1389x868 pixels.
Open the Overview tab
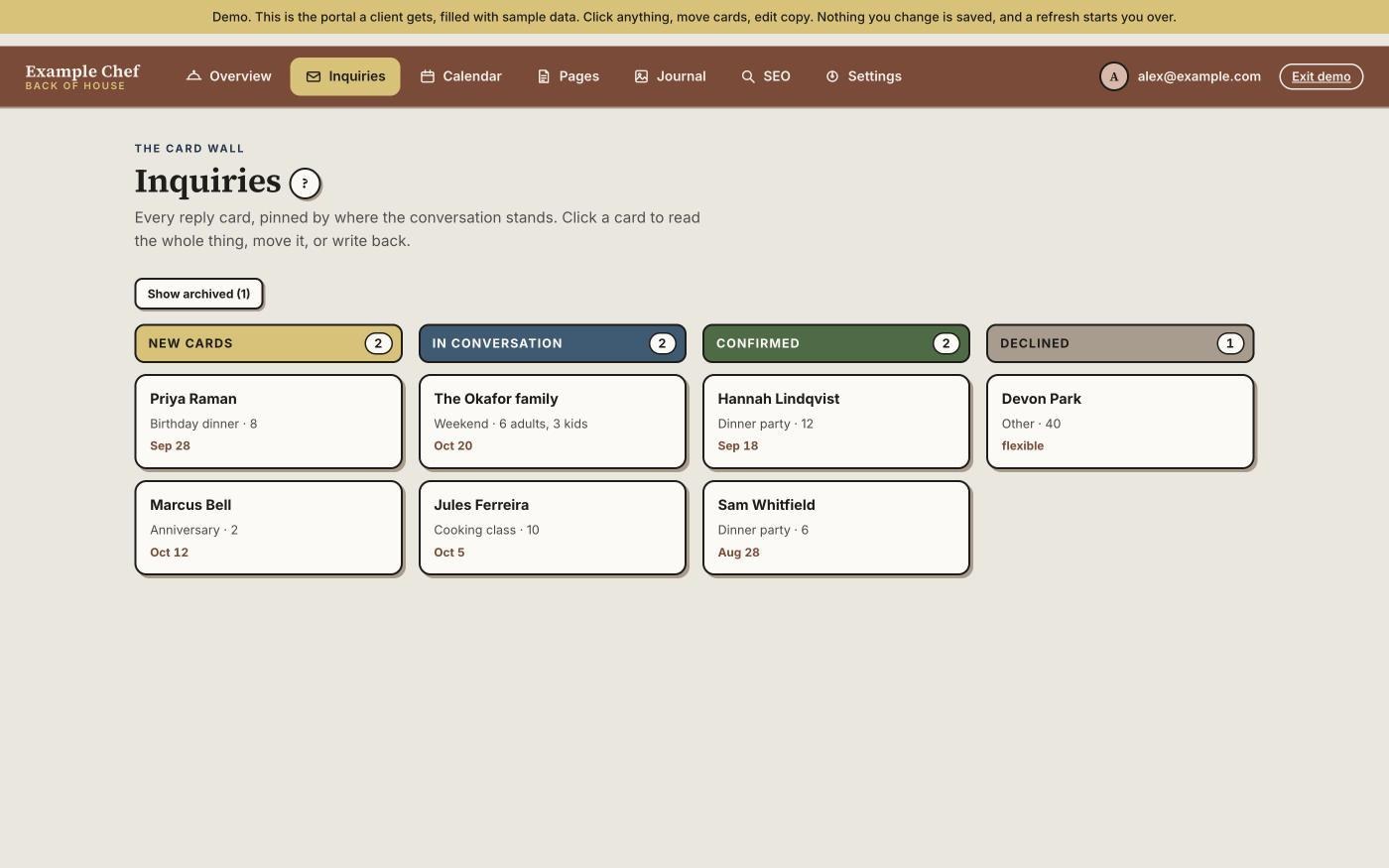point(228,76)
